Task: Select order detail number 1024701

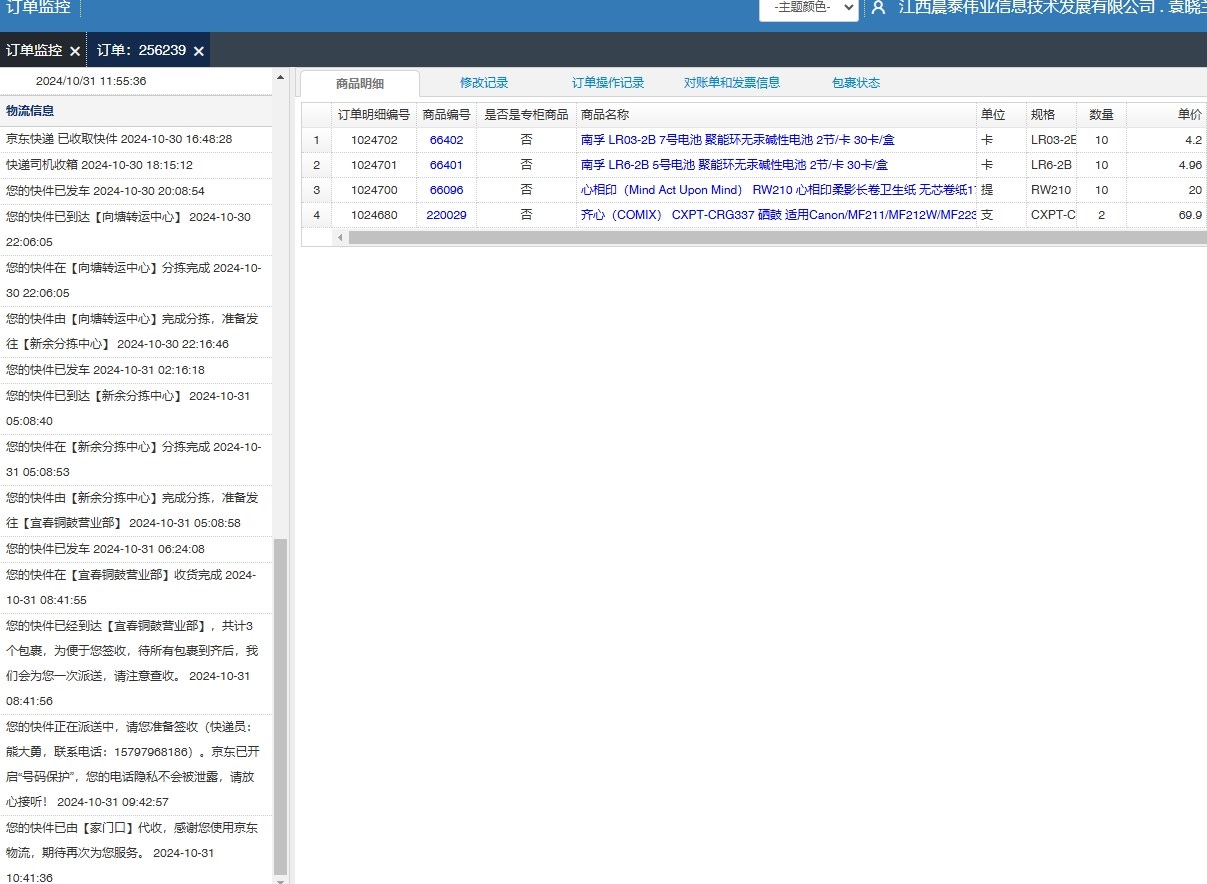Action: point(374,165)
